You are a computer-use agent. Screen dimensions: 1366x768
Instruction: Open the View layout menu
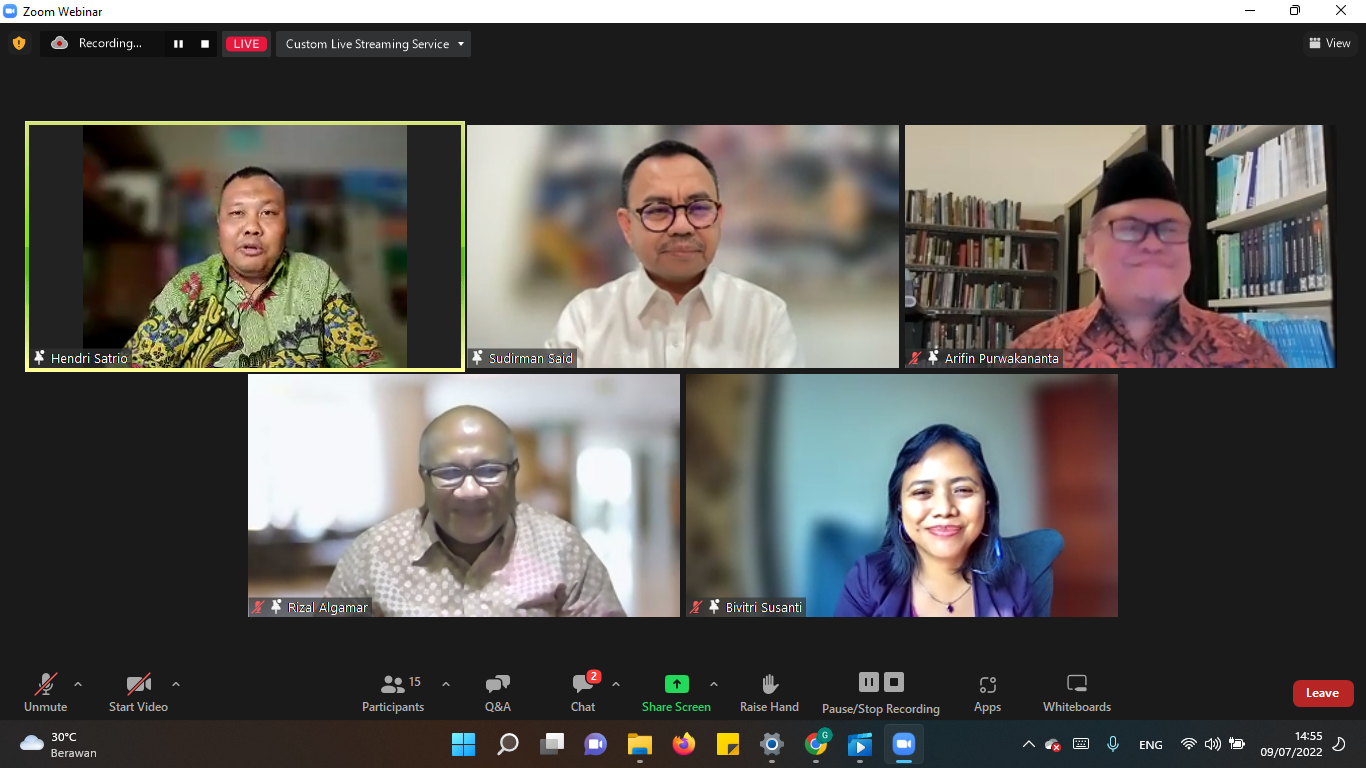coord(1330,43)
